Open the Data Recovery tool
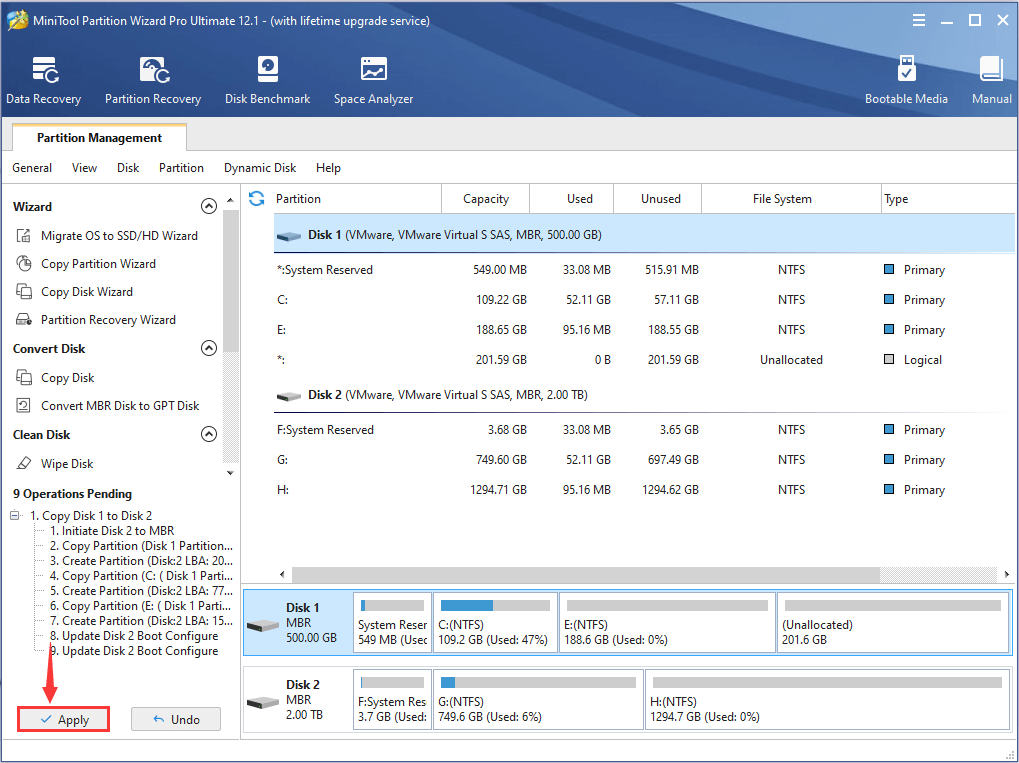Image resolution: width=1019 pixels, height=763 pixels. coord(44,81)
